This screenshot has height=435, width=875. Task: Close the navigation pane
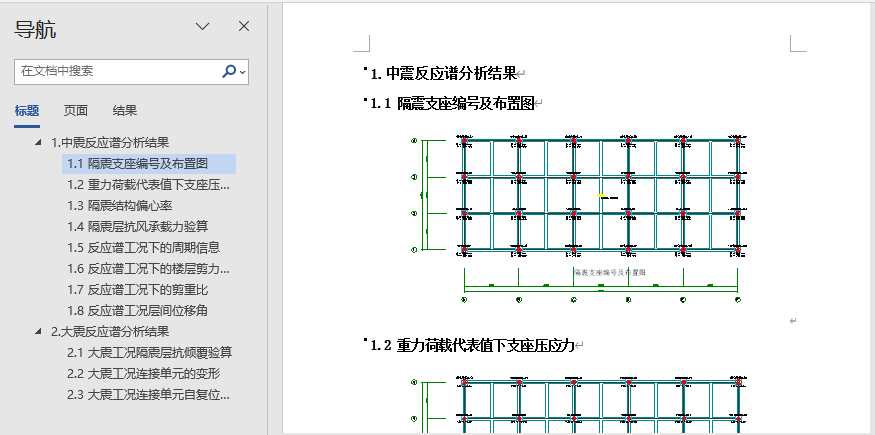point(244,27)
